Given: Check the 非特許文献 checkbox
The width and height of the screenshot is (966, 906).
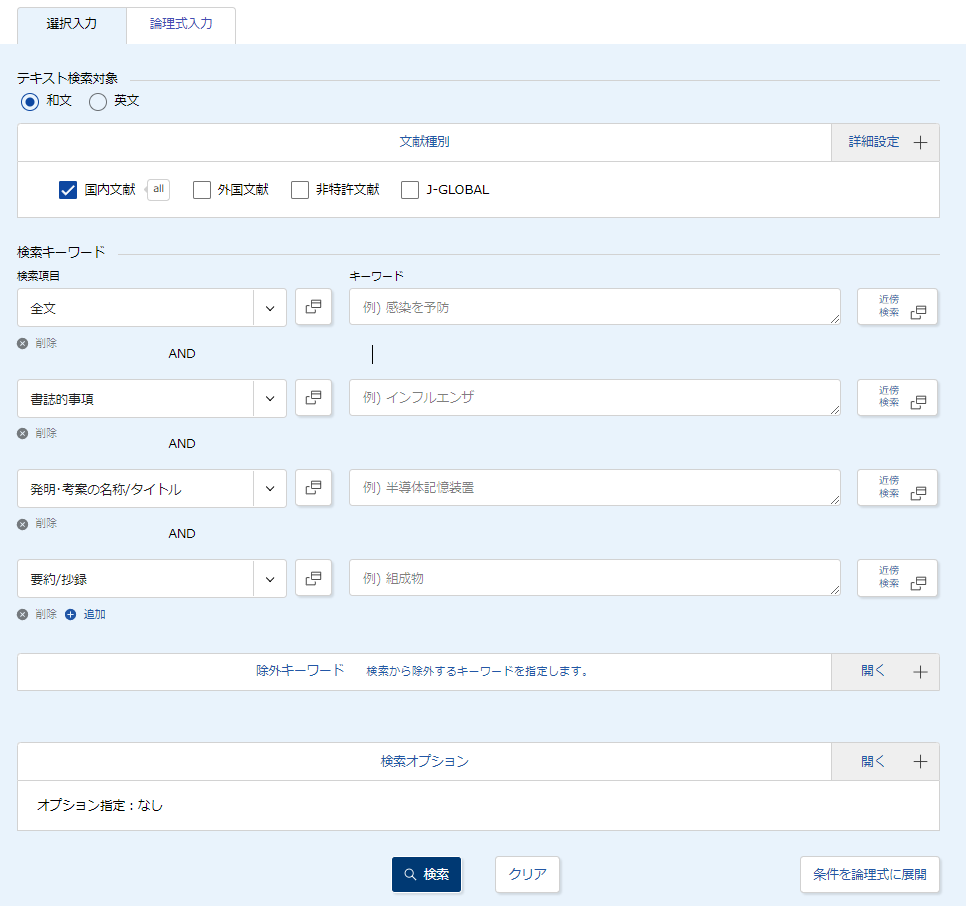Looking at the screenshot, I should (300, 190).
